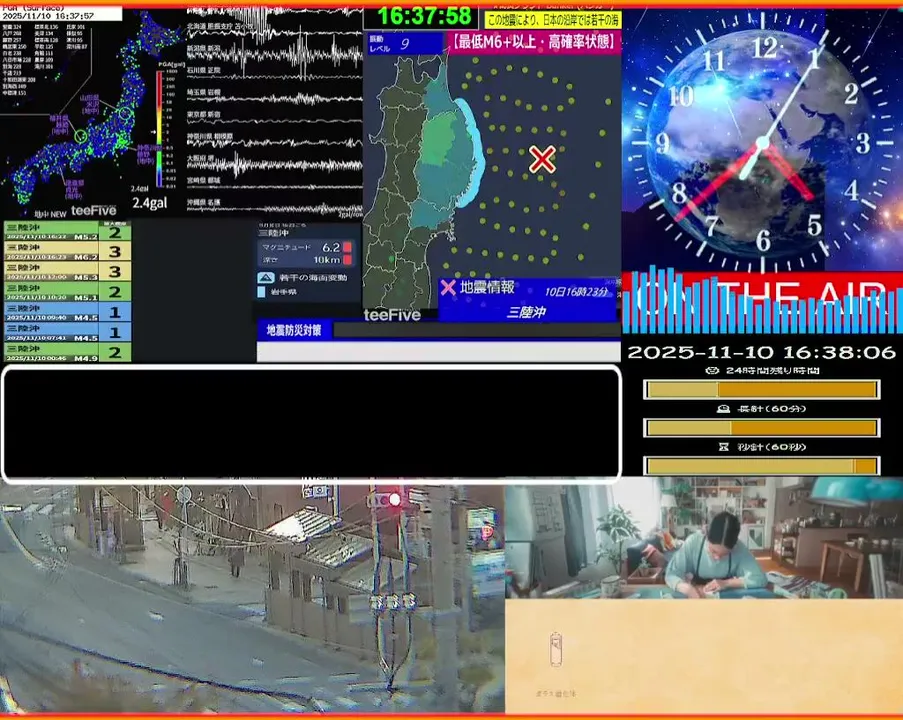Click intensity 1 box for 09:40 M4.5 quake
This screenshot has width=903, height=720.
point(115,312)
